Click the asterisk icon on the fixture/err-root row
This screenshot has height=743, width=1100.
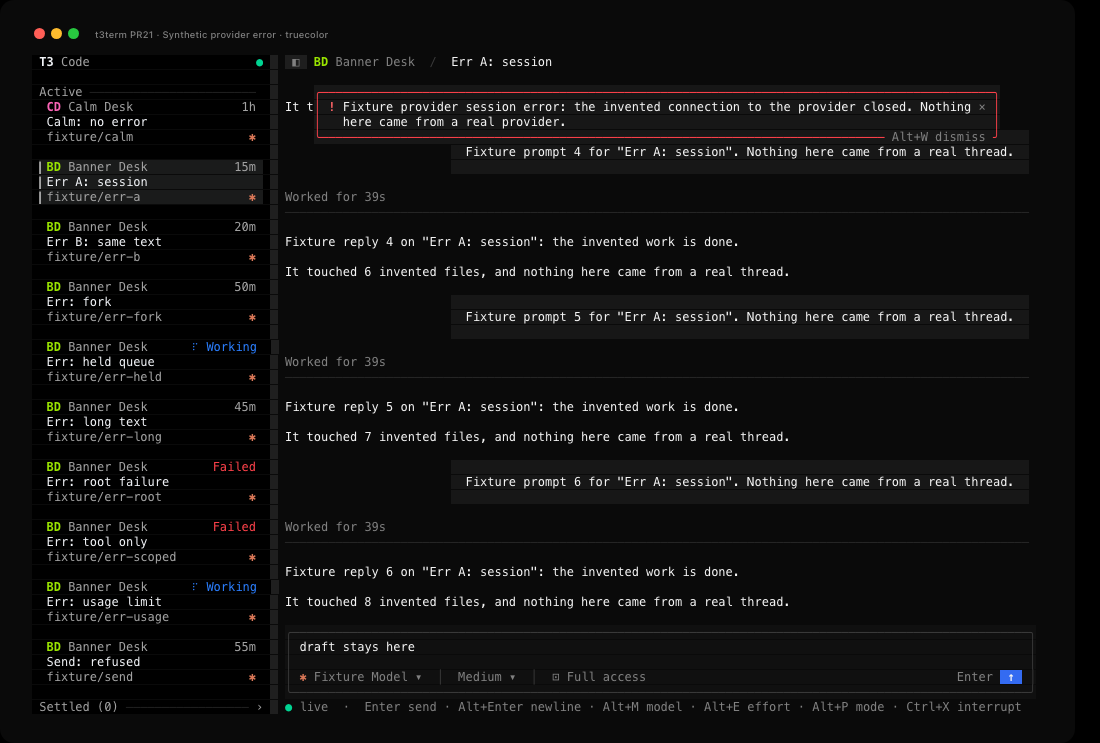pyautogui.click(x=253, y=497)
